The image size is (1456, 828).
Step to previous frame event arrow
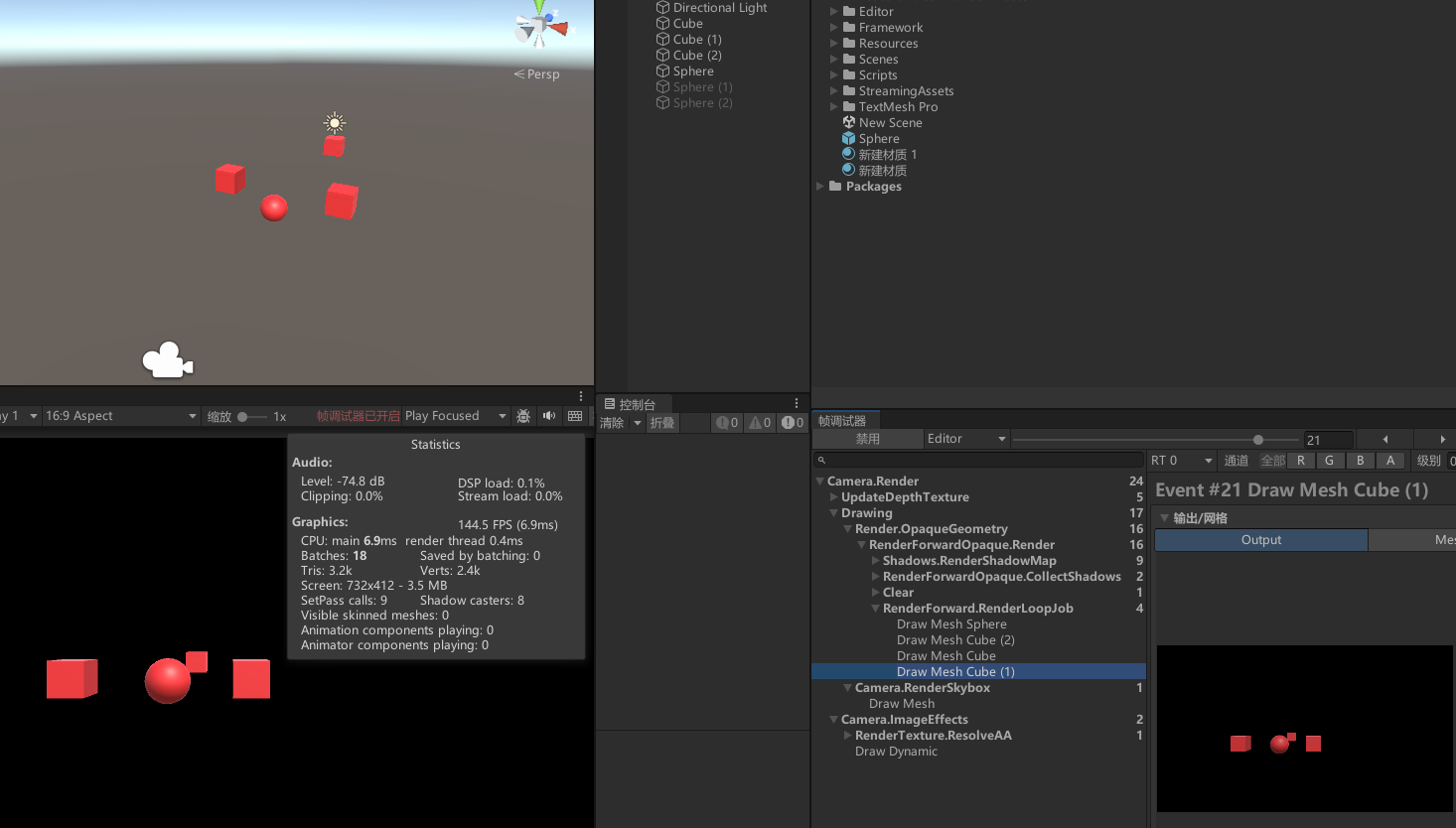[1385, 439]
